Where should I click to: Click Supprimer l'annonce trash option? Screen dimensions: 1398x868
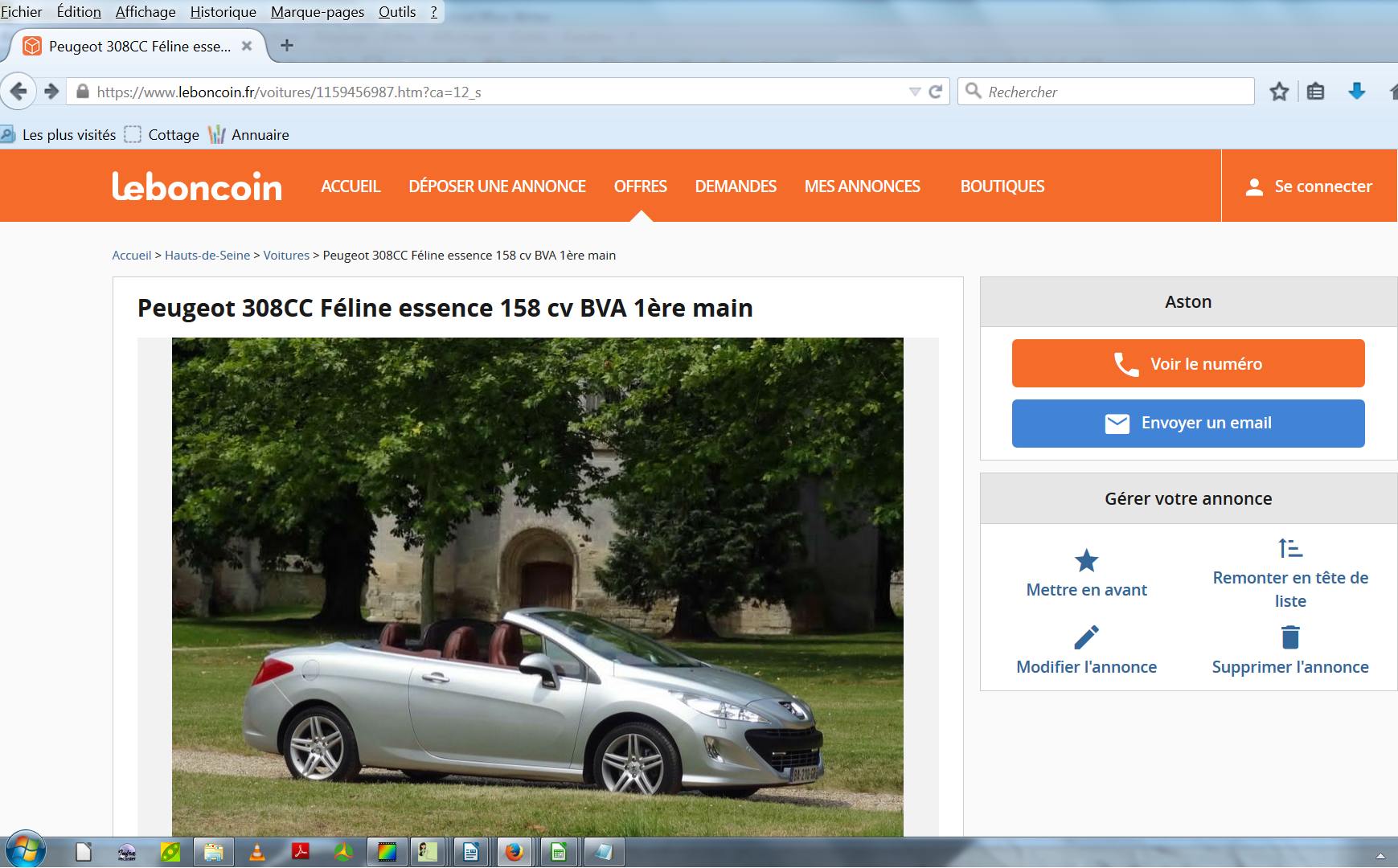(1290, 651)
